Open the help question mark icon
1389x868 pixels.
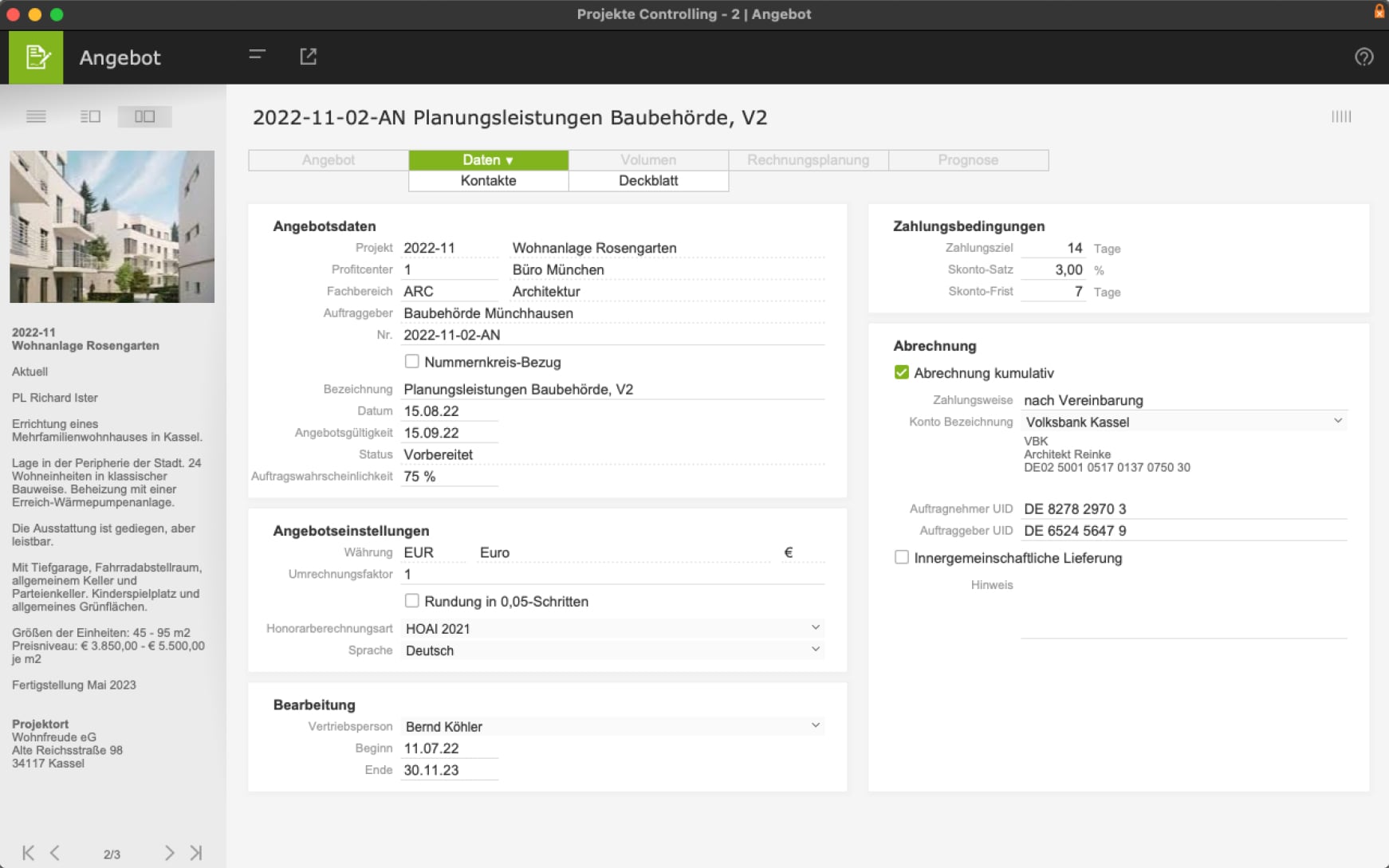click(1363, 57)
